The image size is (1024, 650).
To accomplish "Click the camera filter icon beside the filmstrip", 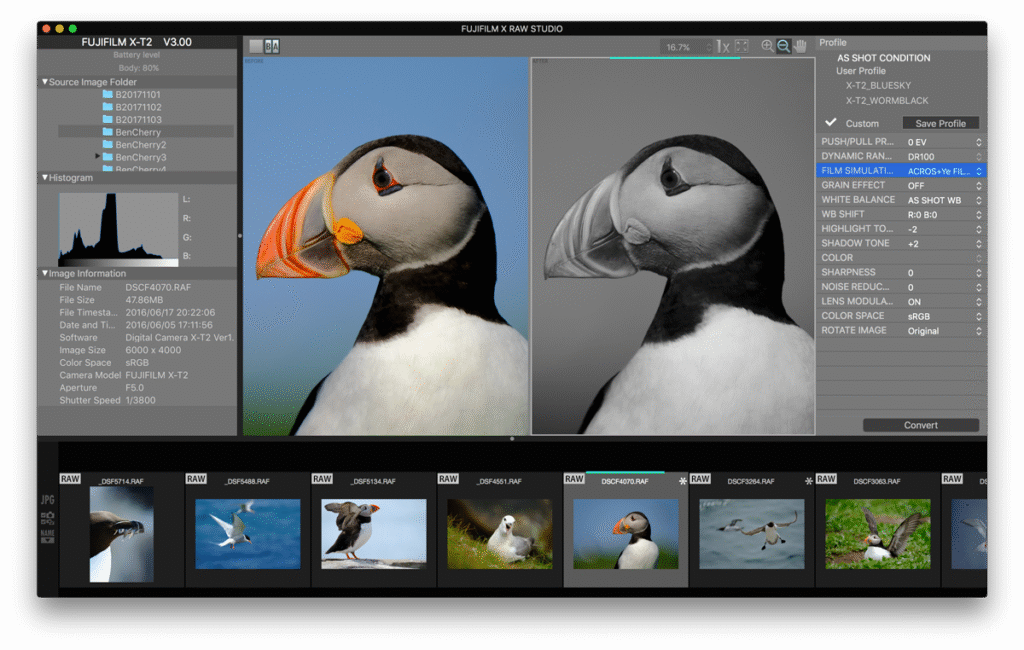I will 46,516.
